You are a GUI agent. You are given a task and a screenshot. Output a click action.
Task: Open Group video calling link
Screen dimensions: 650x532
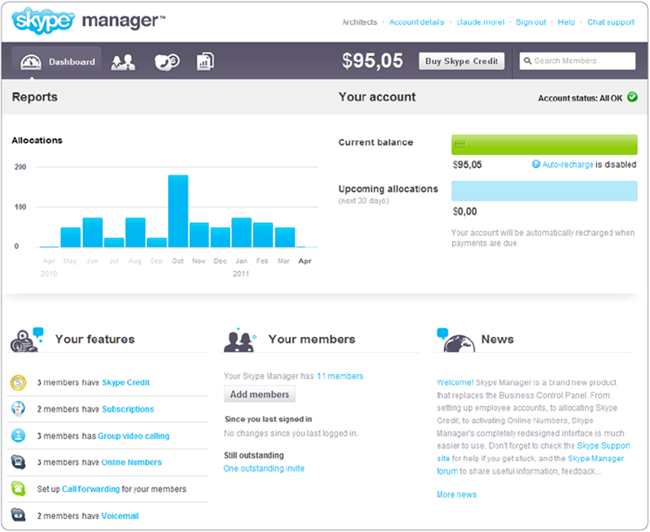(x=133, y=436)
